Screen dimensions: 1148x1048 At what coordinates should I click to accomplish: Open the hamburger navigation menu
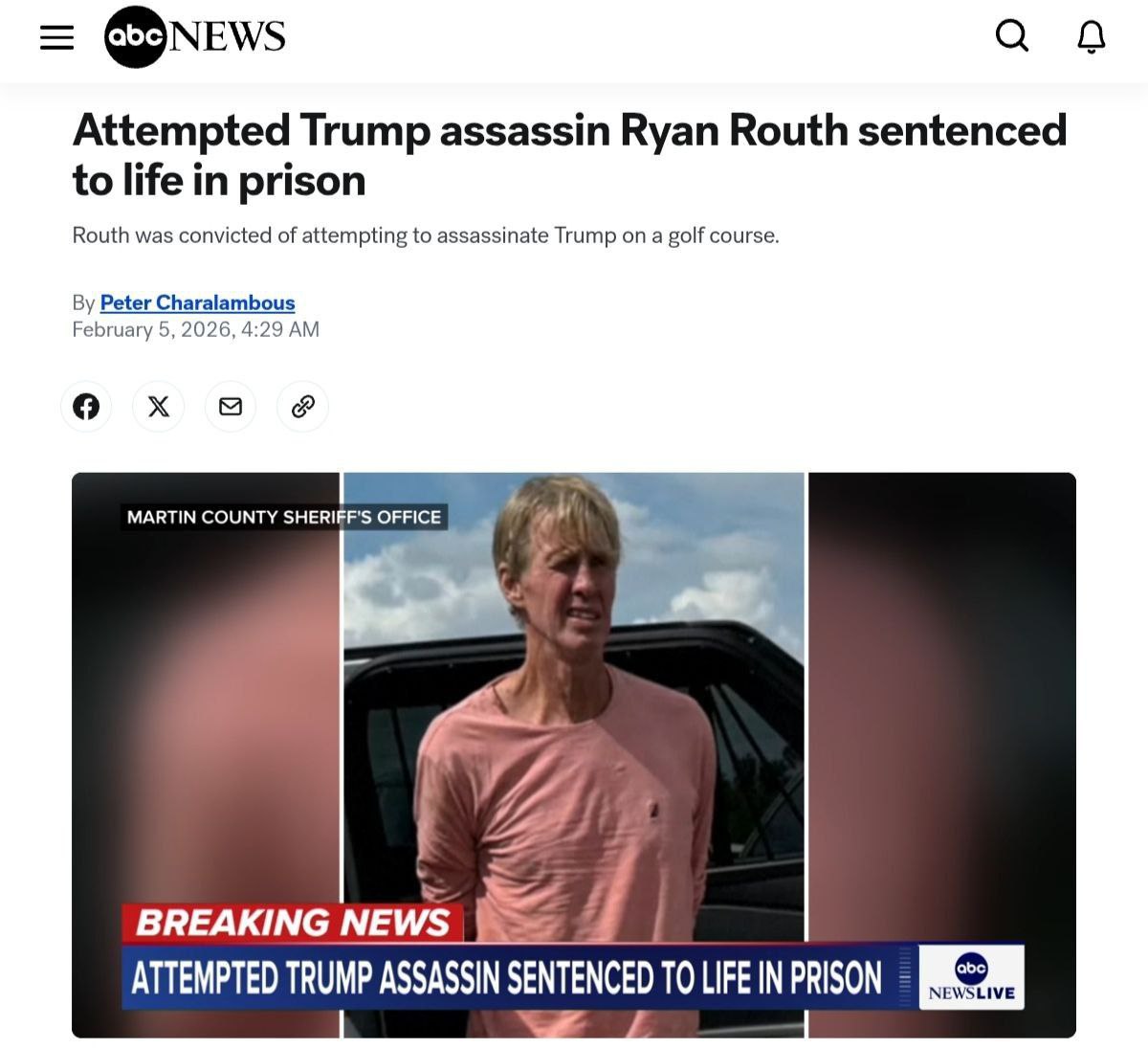click(x=56, y=37)
